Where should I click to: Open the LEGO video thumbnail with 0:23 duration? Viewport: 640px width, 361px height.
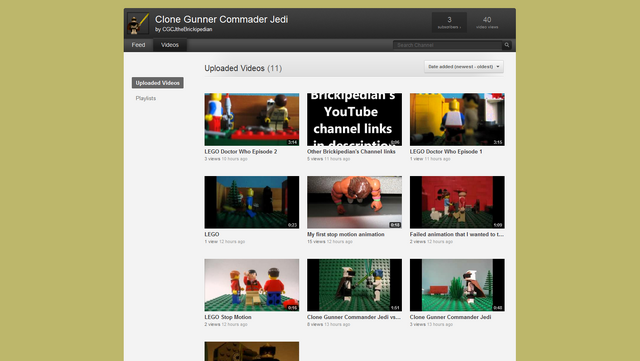(252, 202)
